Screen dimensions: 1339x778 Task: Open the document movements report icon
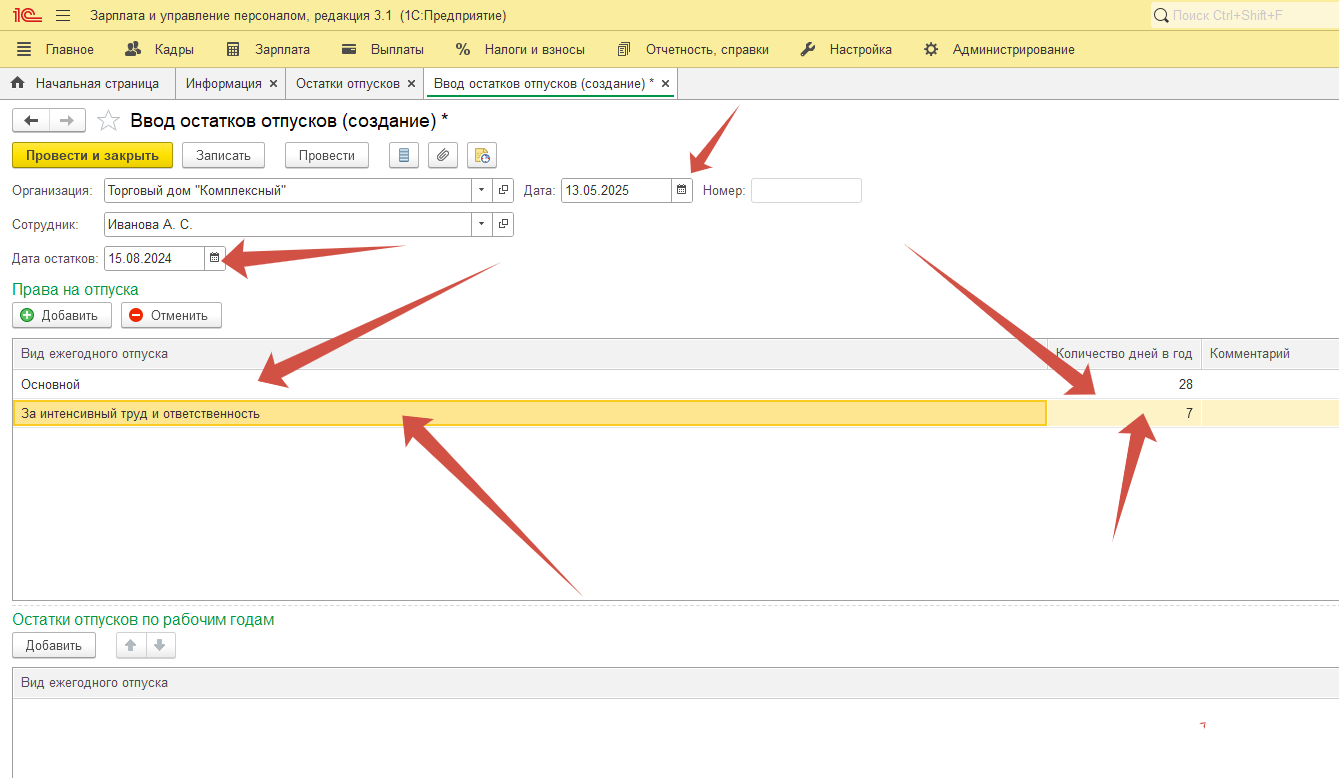pyautogui.click(x=404, y=155)
